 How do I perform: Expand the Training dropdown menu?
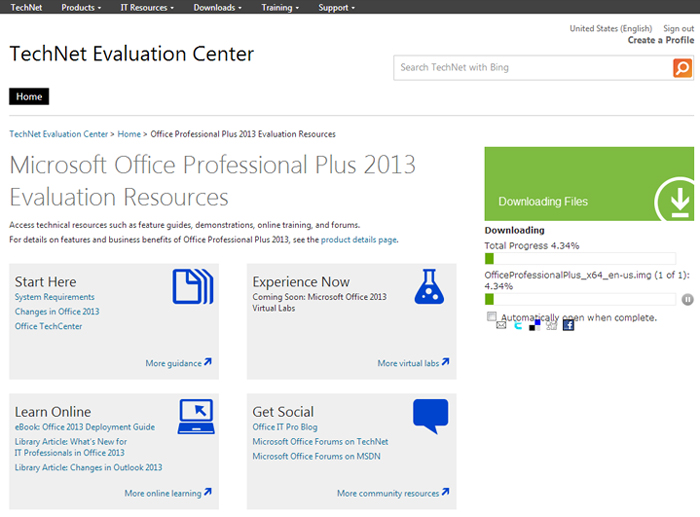(x=280, y=8)
